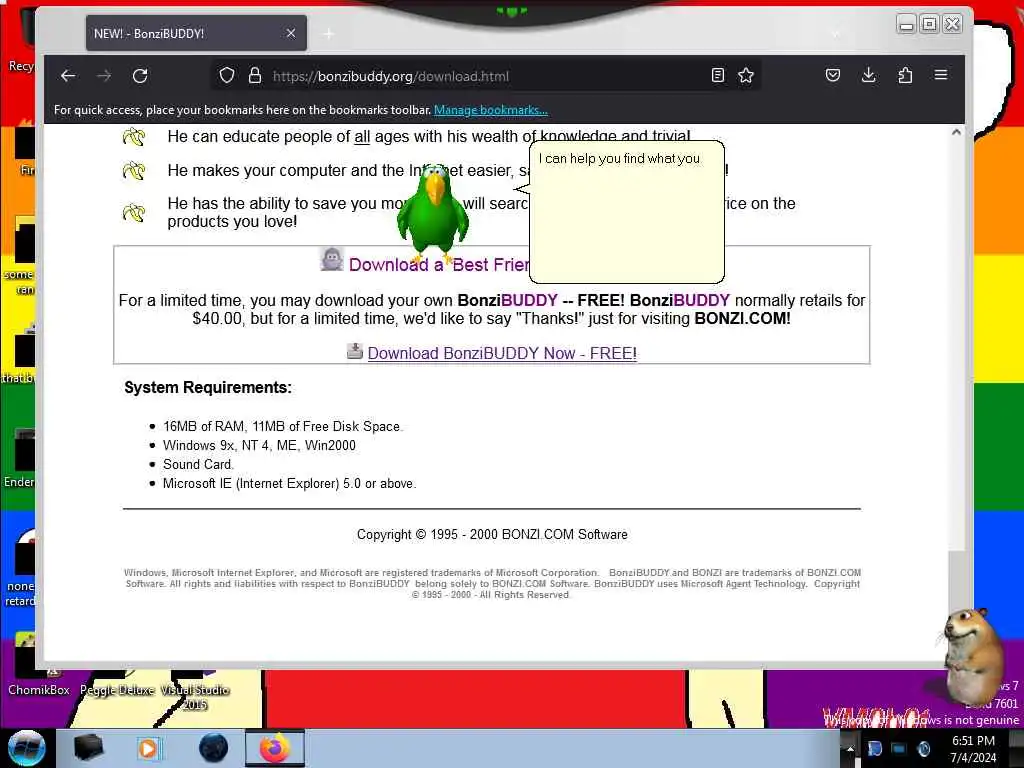The width and height of the screenshot is (1024, 768).
Task: Open the black box taskbar icon
Action: click(x=88, y=748)
